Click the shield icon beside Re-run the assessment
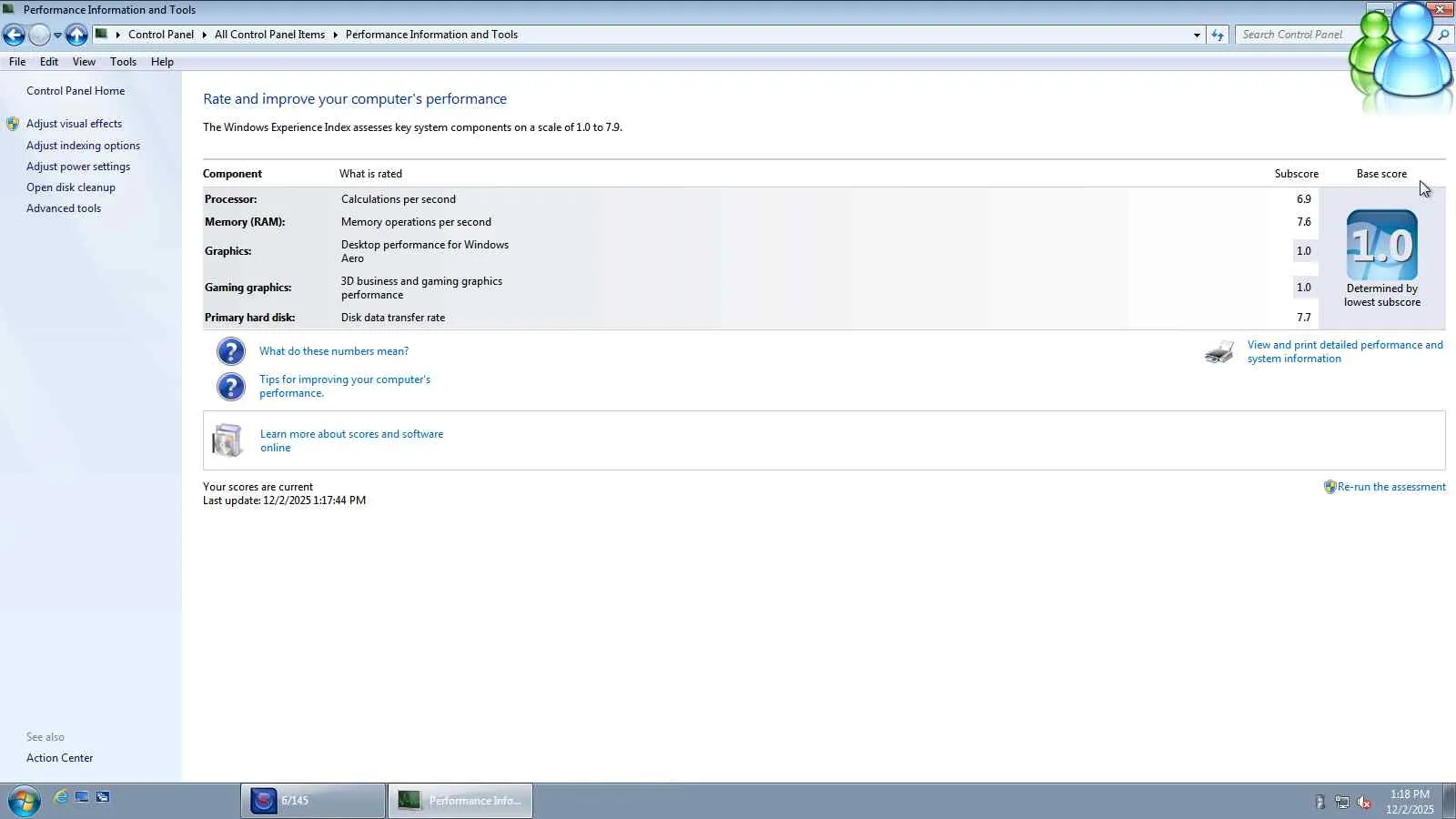Viewport: 1456px width, 819px height. (x=1330, y=487)
